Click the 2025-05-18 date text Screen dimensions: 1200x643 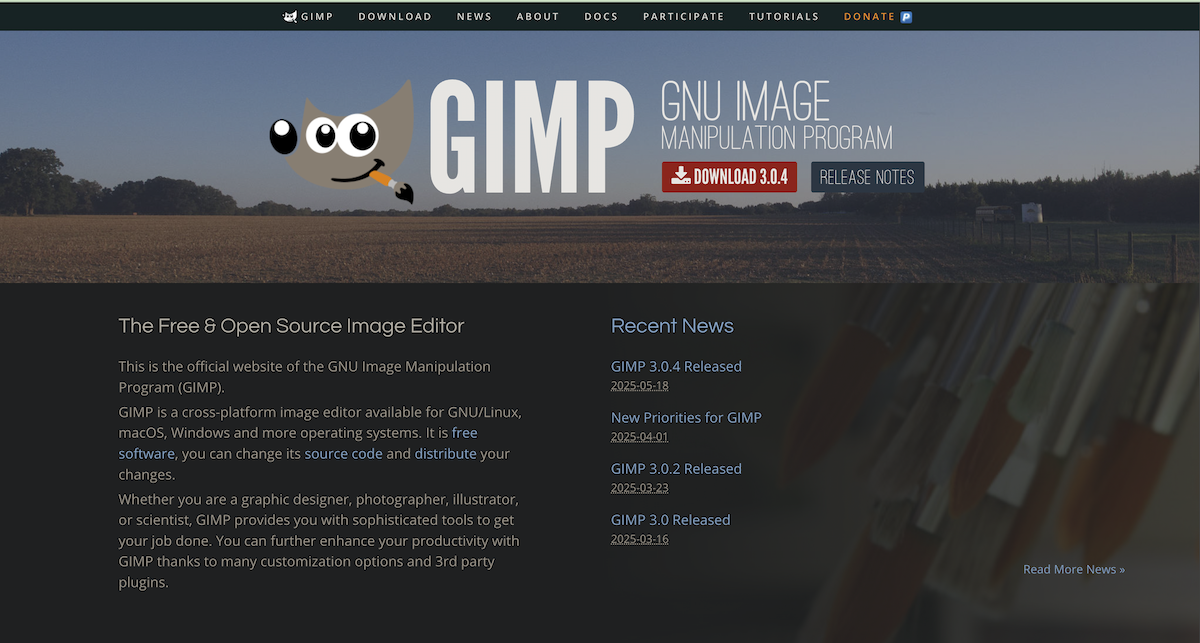[640, 386]
